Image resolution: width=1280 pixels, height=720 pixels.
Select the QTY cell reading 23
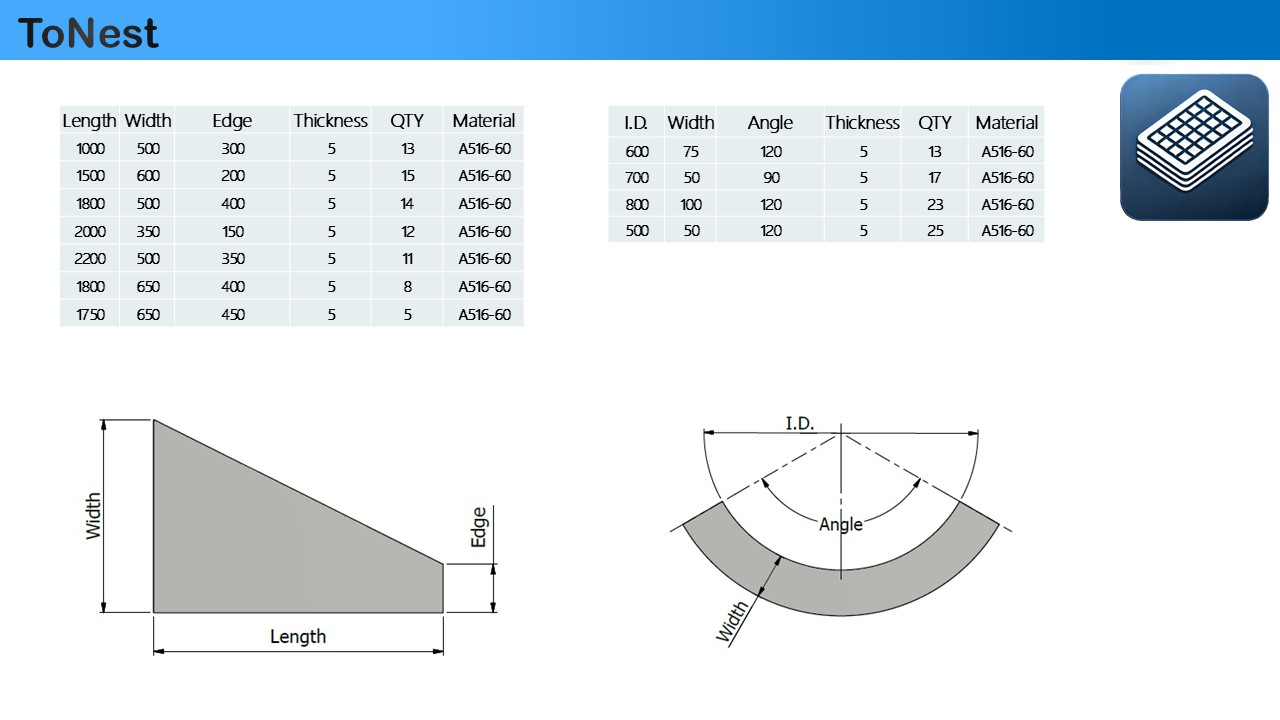(x=935, y=205)
